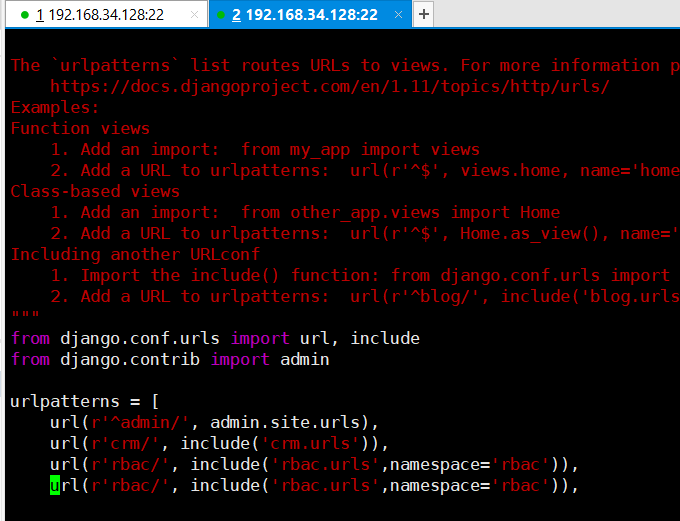The height and width of the screenshot is (521, 680).
Task: Click the 'Class-based views' comment line
Action: tap(95, 191)
